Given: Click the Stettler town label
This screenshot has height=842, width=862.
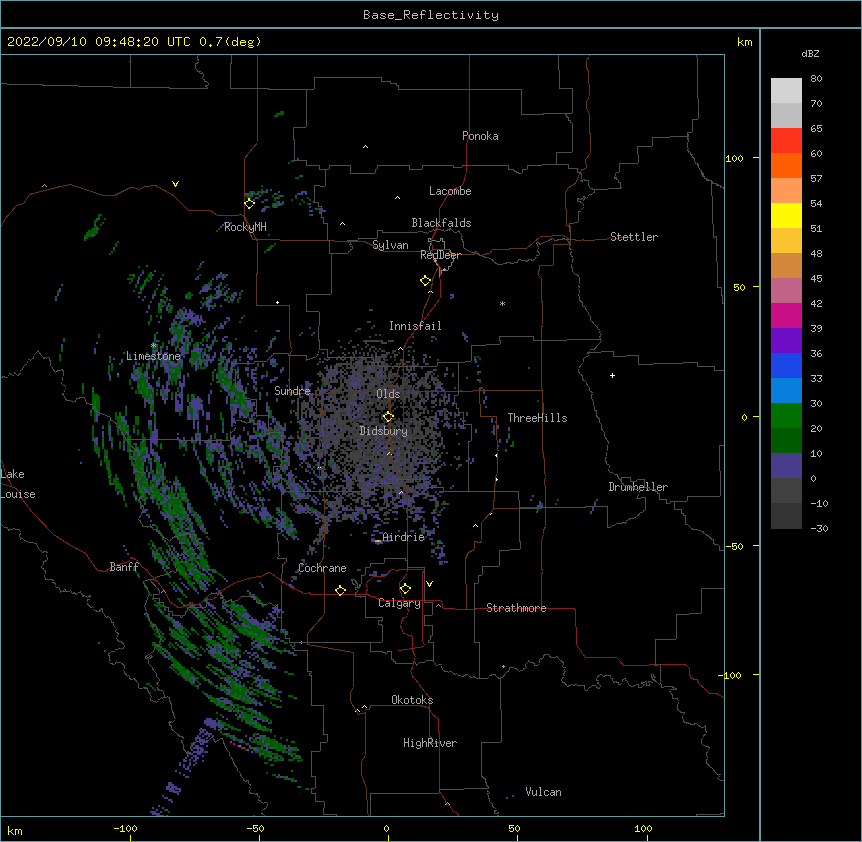Looking at the screenshot, I should (x=633, y=237).
